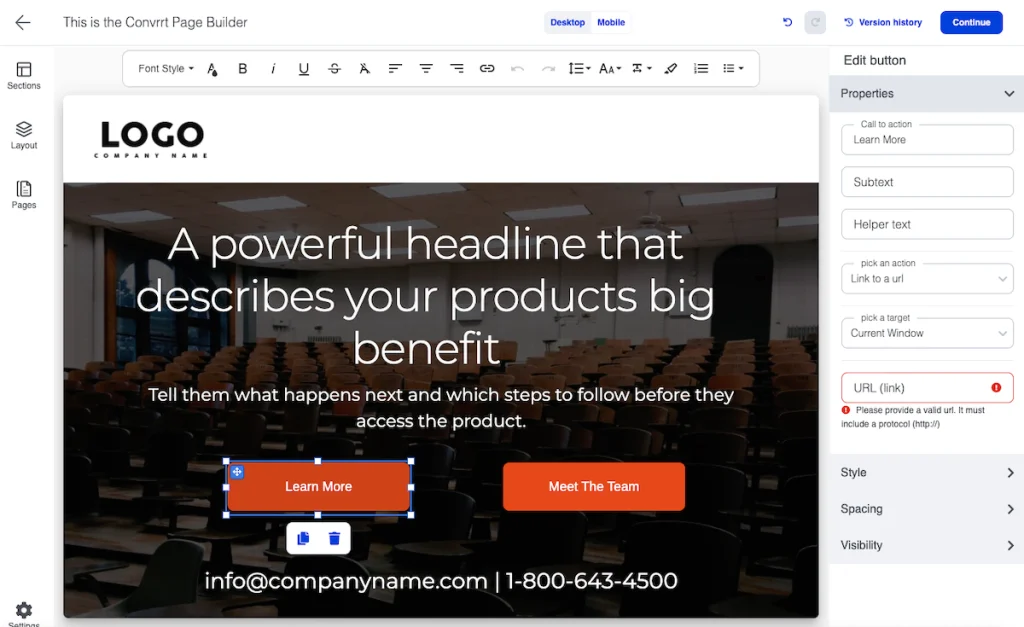Edit the Call to action field
Screen dimensions: 1024x627
pos(927,139)
